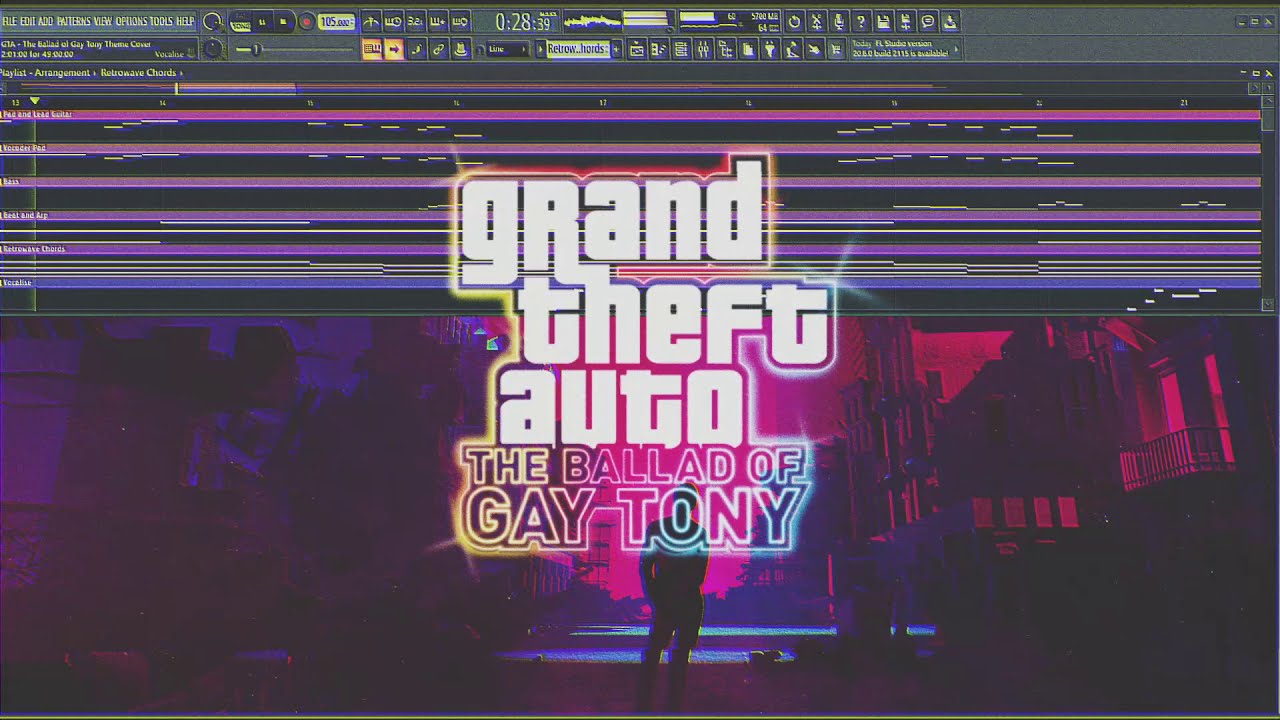Toggle multilink to controllers chain icon
The image size is (1280, 720).
tap(439, 49)
